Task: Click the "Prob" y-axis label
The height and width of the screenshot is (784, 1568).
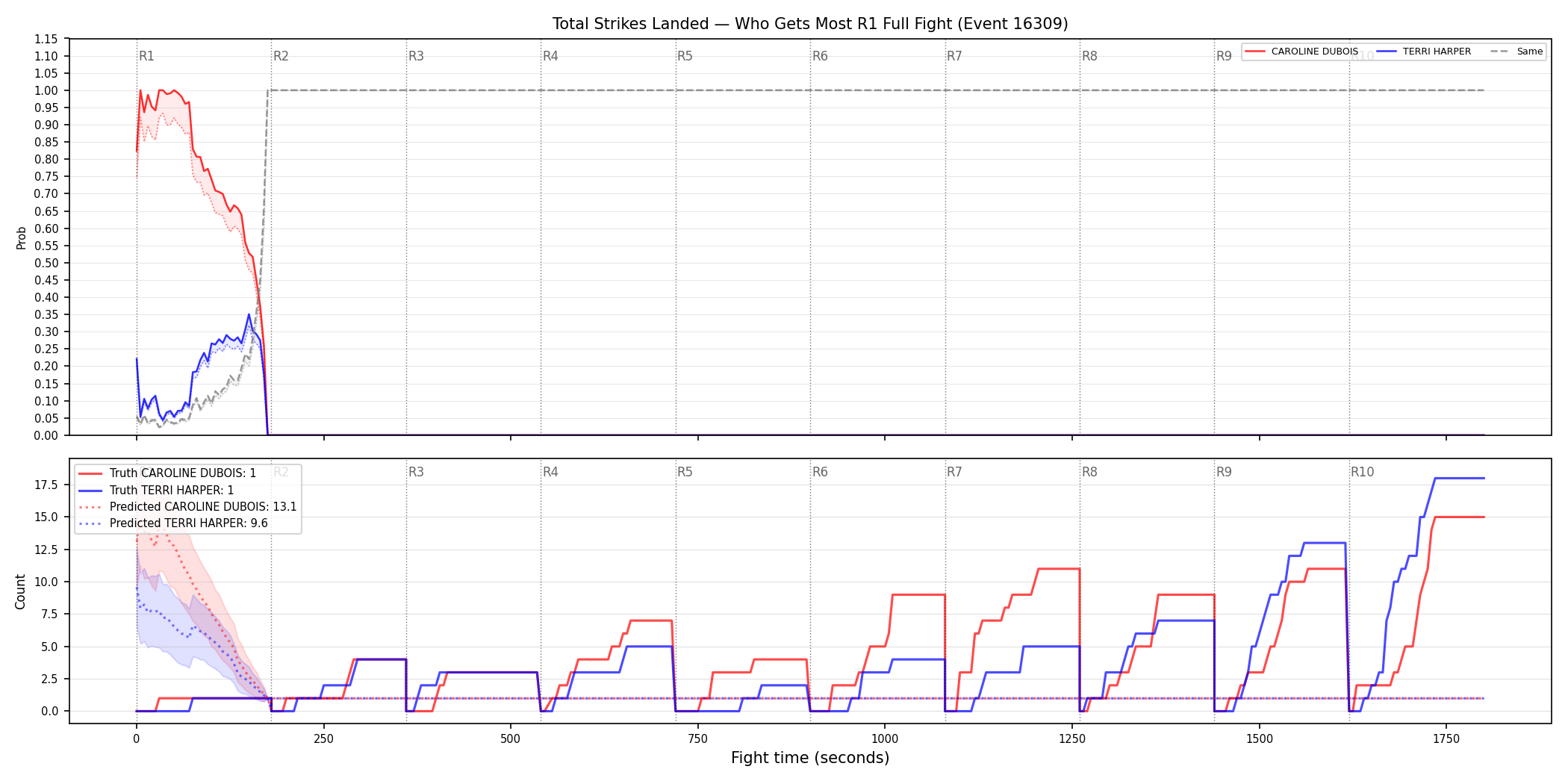Action: tap(22, 237)
